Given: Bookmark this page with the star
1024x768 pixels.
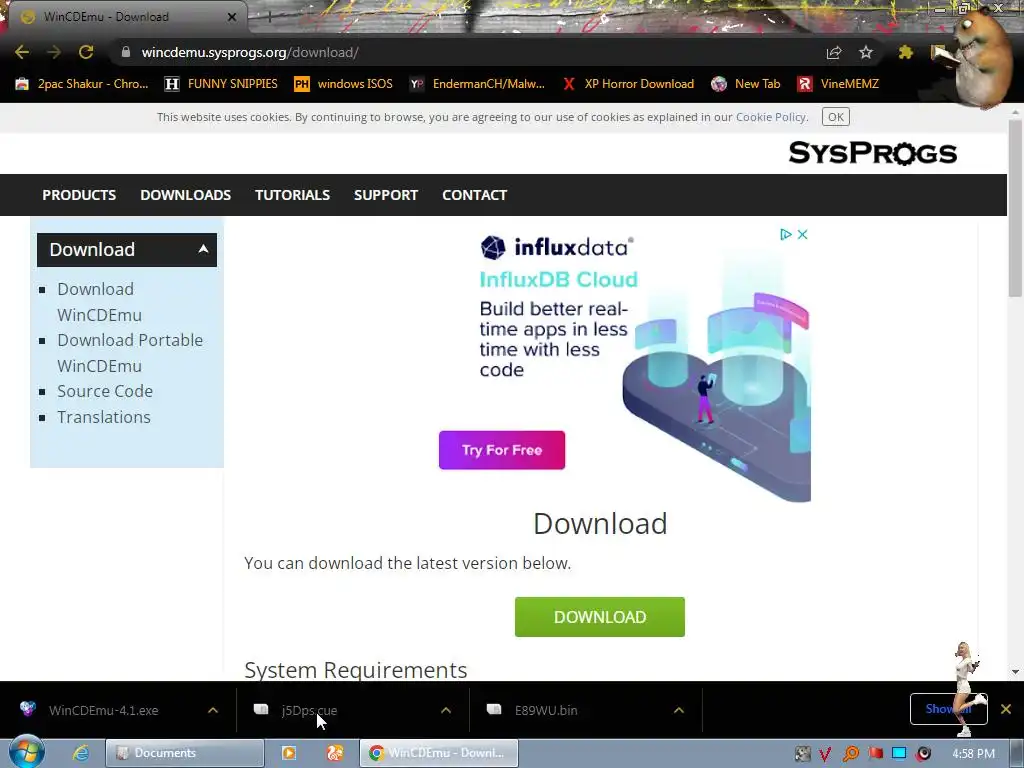Looking at the screenshot, I should (x=865, y=52).
